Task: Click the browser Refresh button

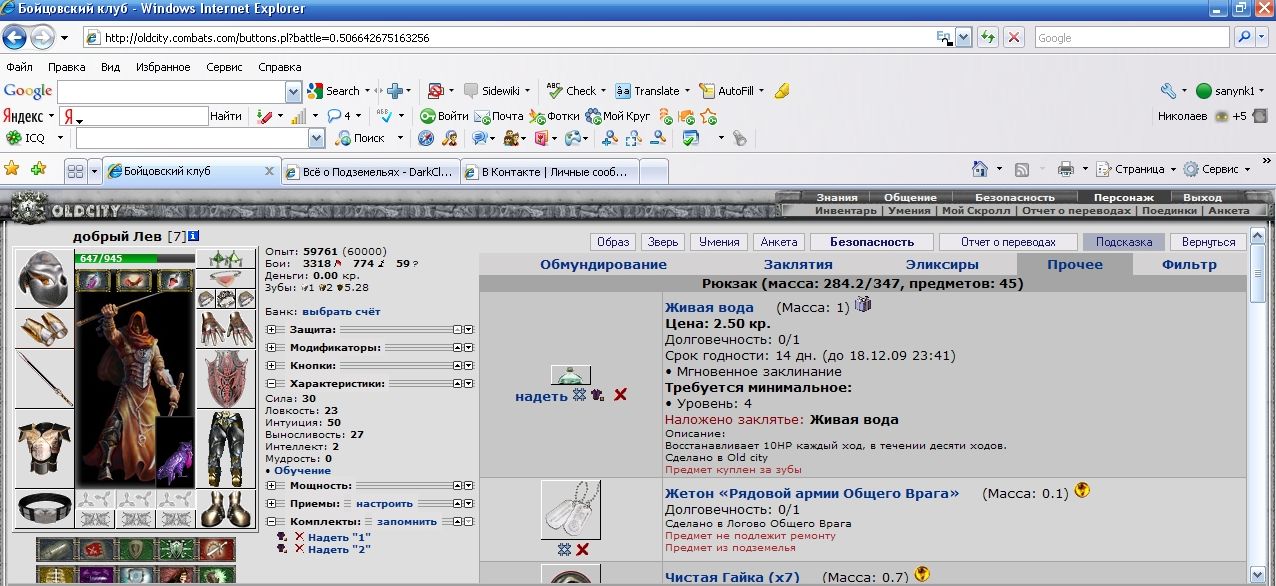Action: [x=988, y=38]
